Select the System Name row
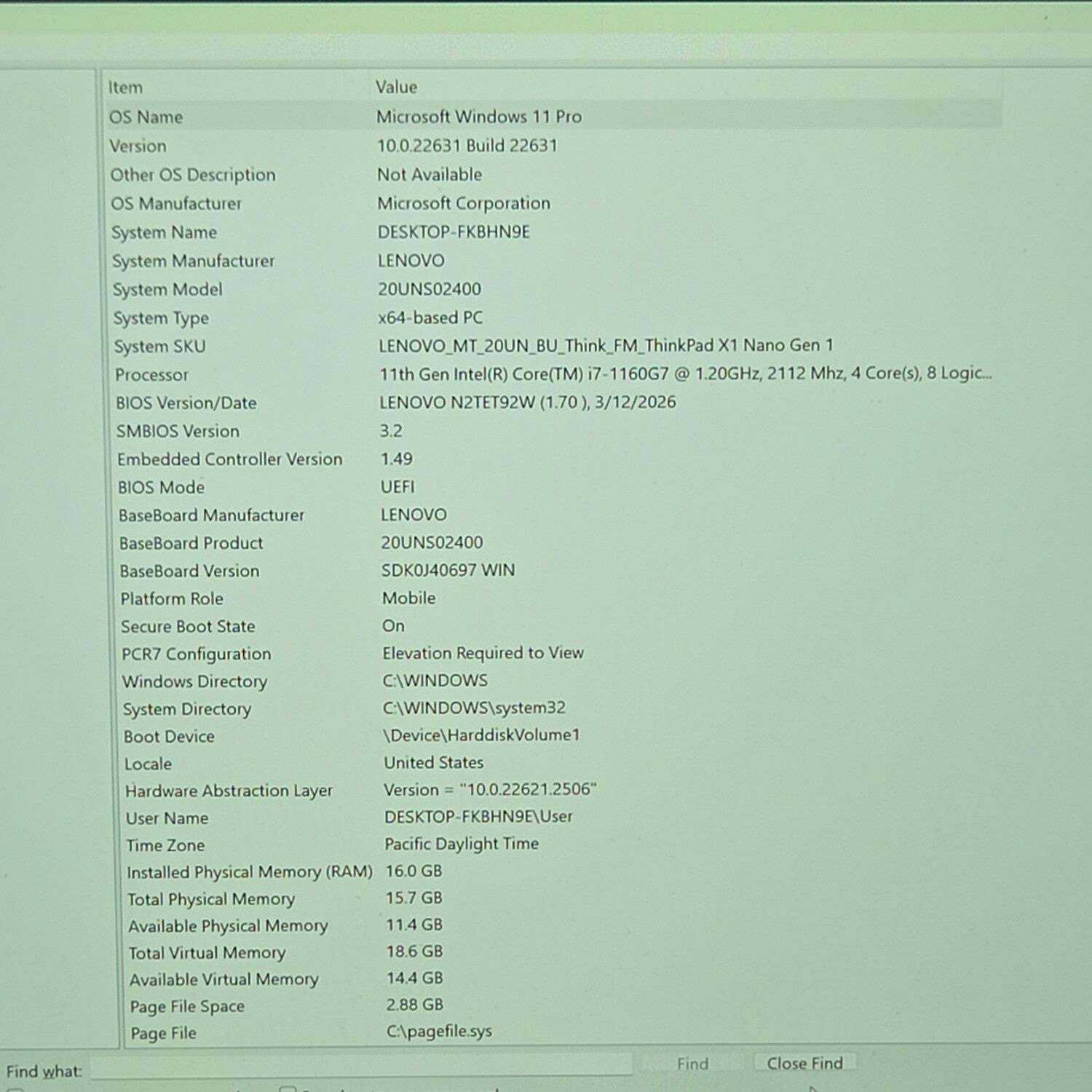The image size is (1092, 1092). coord(553,232)
